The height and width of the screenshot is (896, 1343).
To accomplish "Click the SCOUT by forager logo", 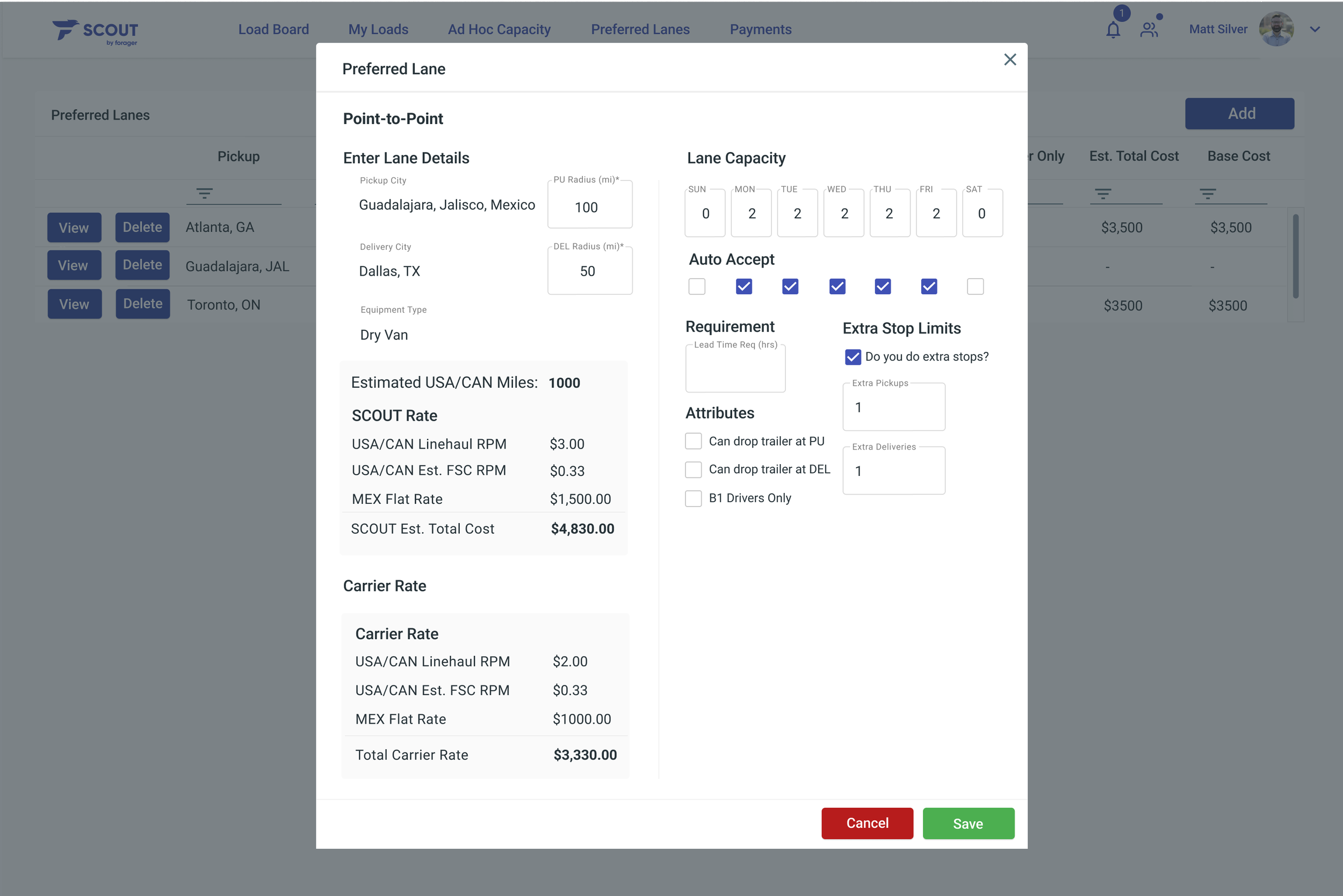I will pos(96,32).
